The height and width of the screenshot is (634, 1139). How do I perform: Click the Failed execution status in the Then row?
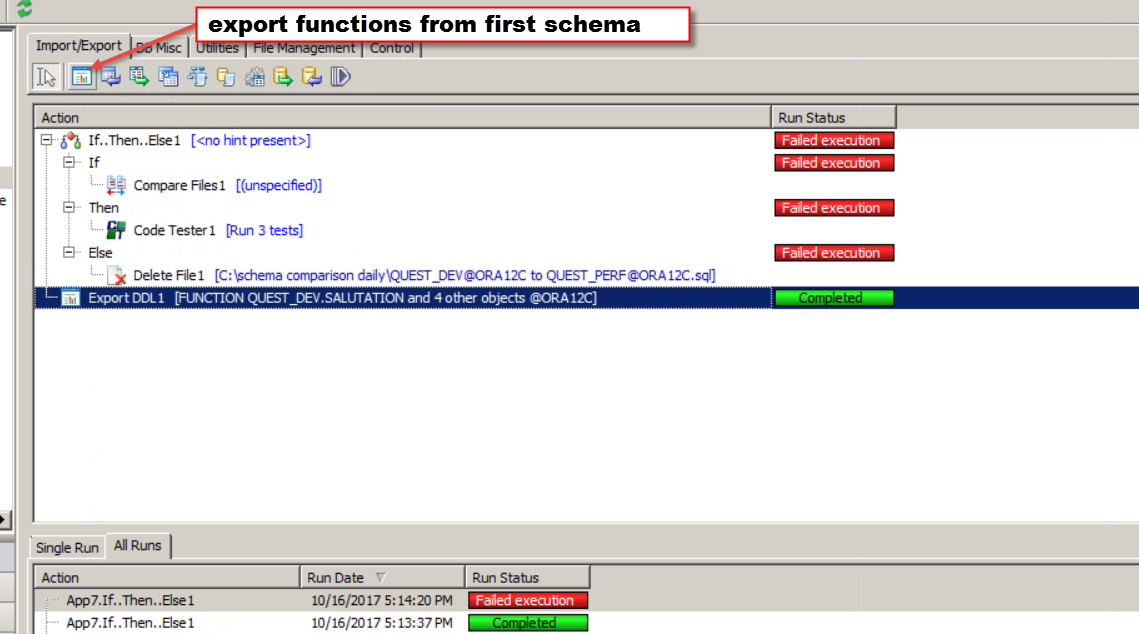click(x=834, y=208)
